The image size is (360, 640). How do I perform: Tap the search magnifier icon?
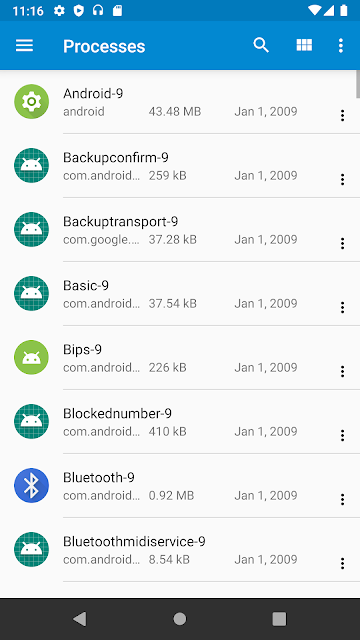click(x=261, y=45)
